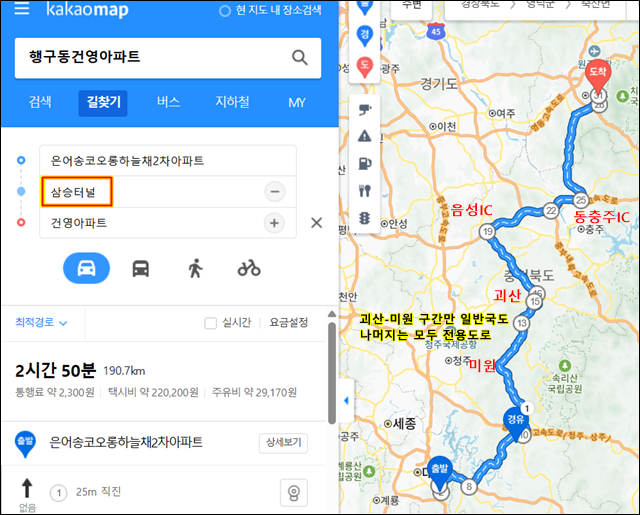Viewport: 640px width, 515px height.
Task: Click the 상세보기 button for departure
Action: (x=283, y=443)
